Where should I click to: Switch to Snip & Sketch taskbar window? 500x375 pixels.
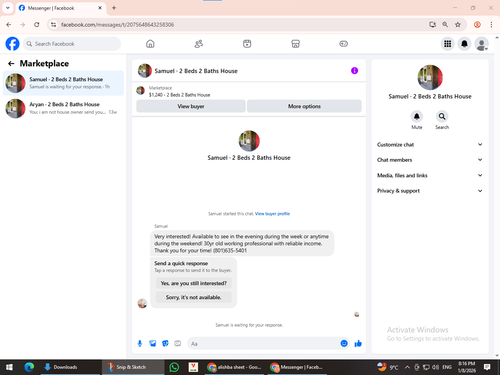pos(132,367)
